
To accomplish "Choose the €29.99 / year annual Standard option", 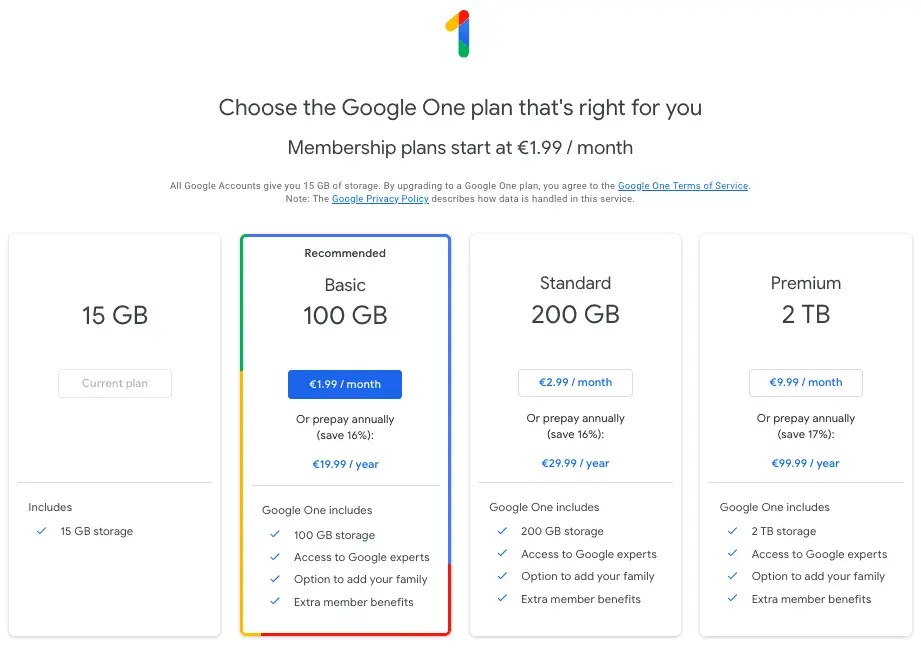I will 575,462.
